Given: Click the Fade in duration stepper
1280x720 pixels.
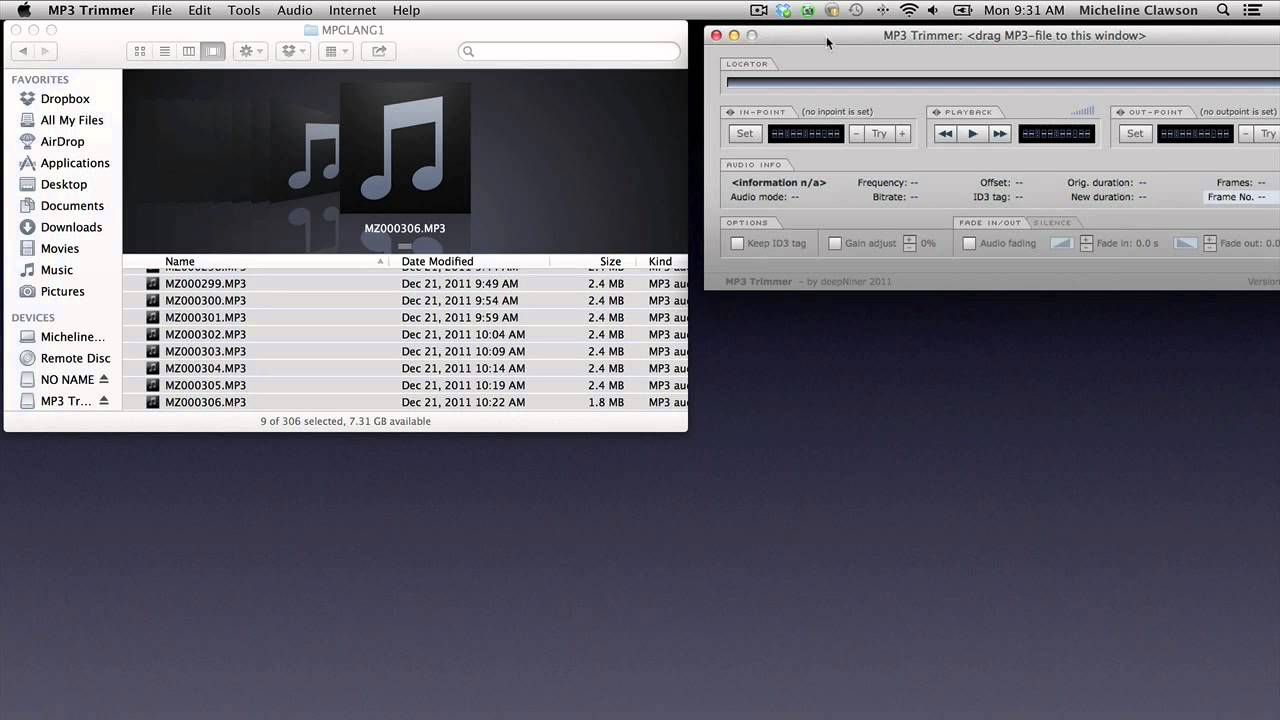Looking at the screenshot, I should click(1086, 243).
